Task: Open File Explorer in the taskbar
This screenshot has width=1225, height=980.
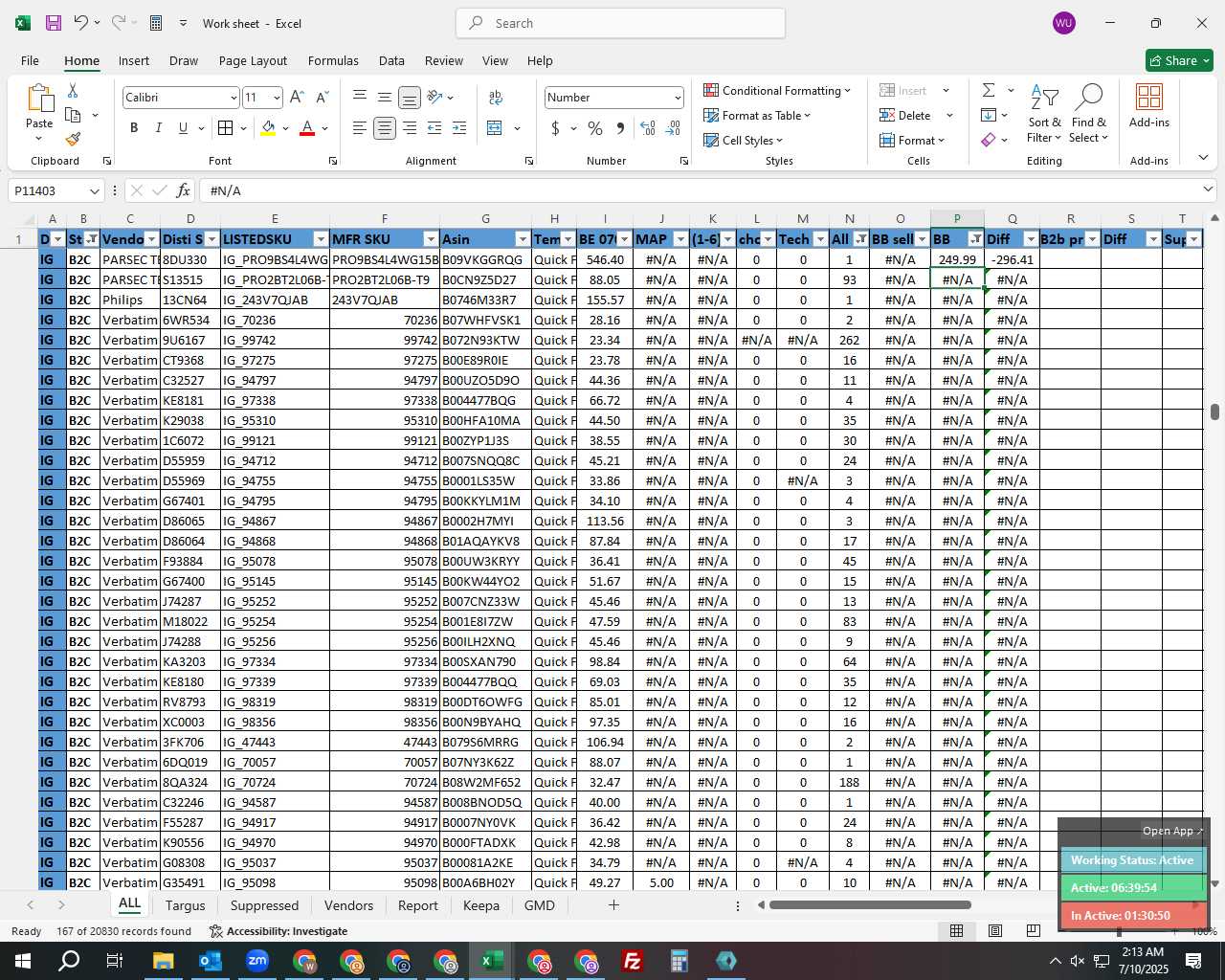Action: [163, 961]
